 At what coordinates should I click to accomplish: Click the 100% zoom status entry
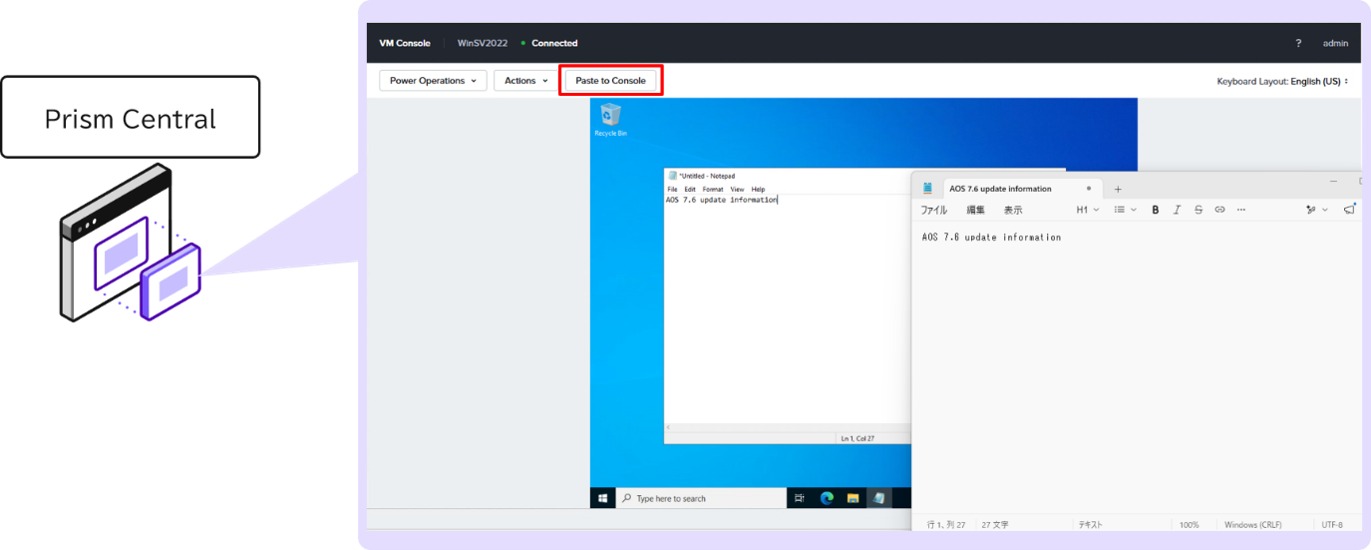tap(1189, 524)
